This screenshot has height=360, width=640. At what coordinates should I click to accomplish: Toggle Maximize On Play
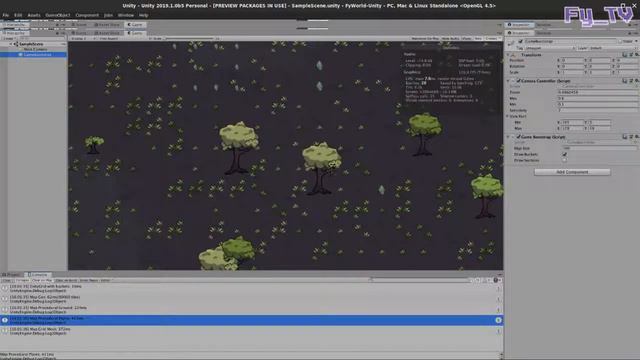tap(425, 38)
